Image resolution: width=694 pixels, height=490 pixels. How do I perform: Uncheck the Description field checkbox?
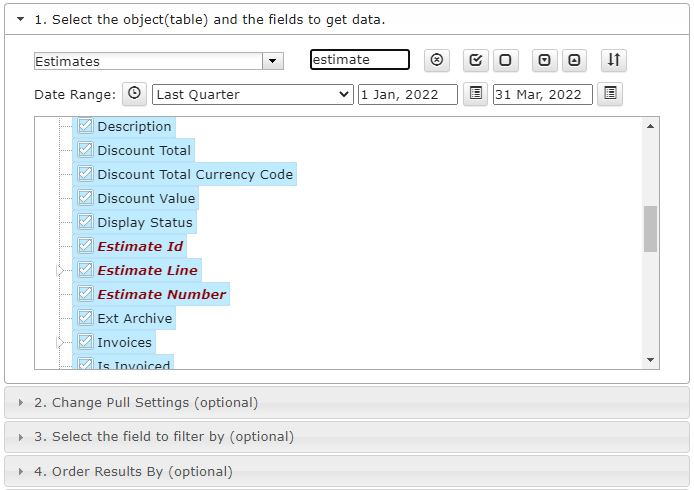click(x=85, y=126)
